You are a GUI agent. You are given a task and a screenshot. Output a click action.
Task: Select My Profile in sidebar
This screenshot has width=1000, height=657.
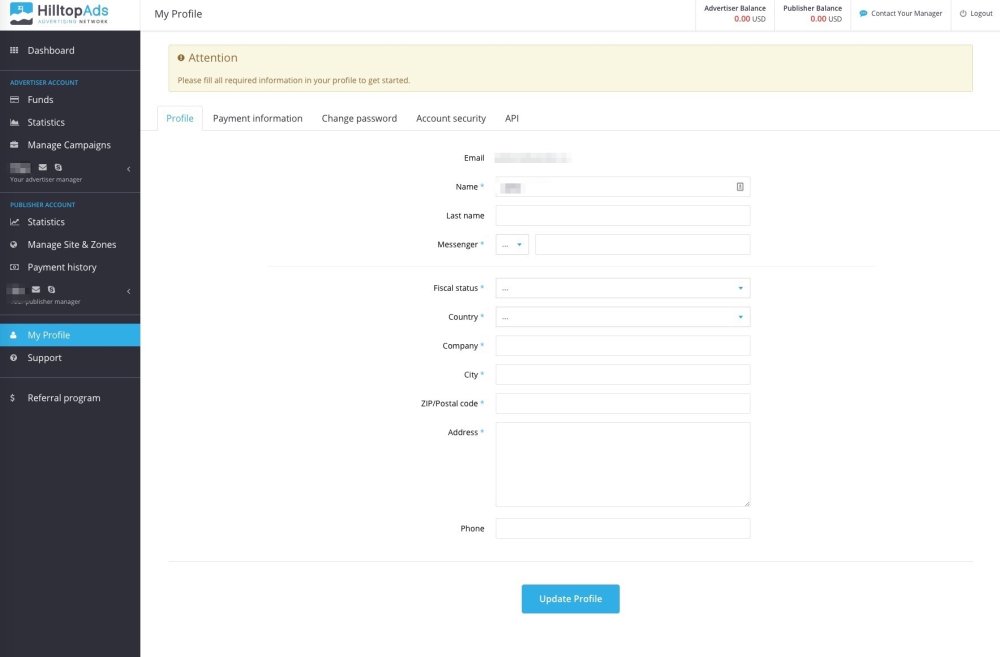(x=70, y=335)
